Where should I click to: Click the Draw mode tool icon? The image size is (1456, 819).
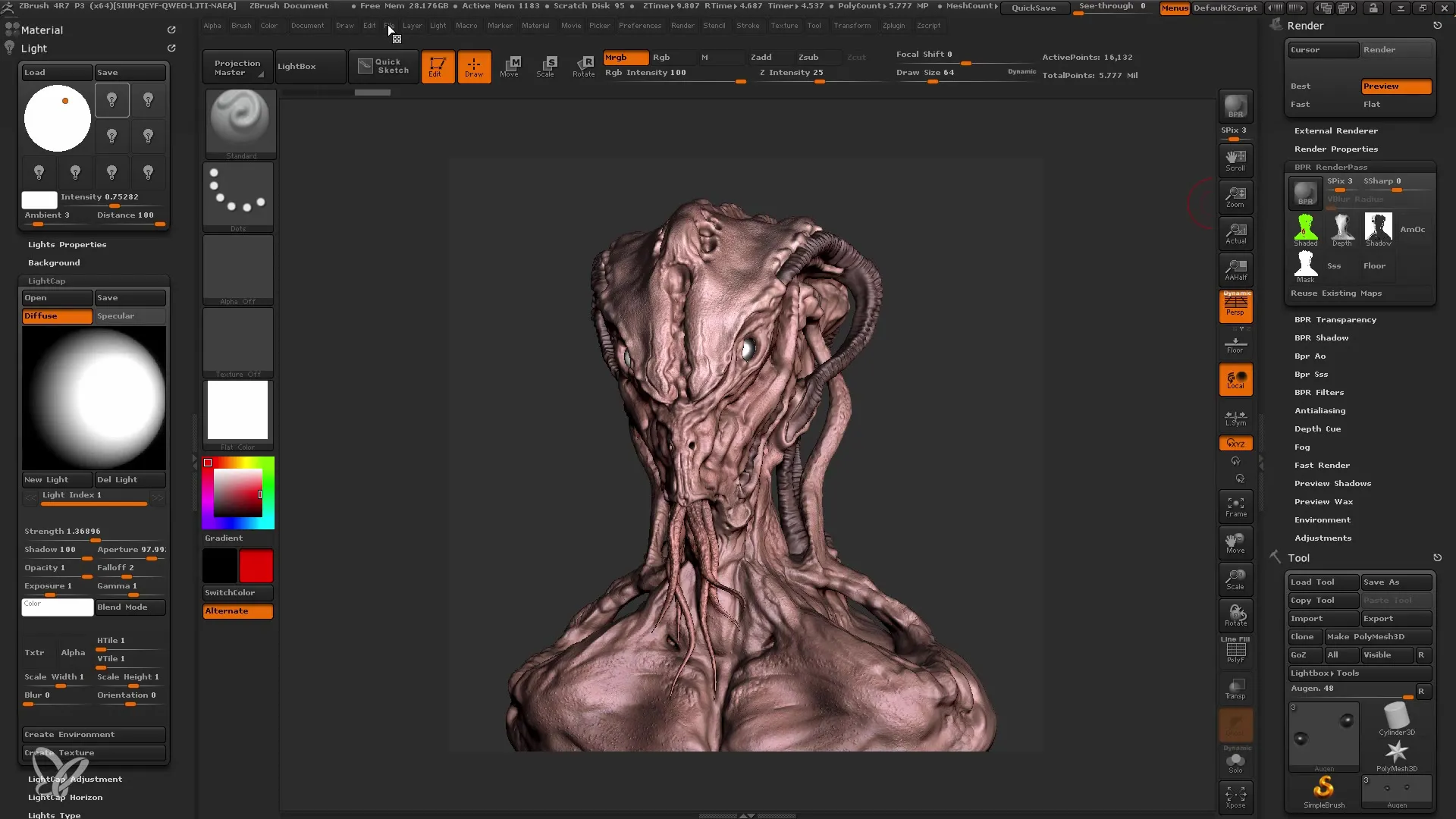[x=473, y=66]
